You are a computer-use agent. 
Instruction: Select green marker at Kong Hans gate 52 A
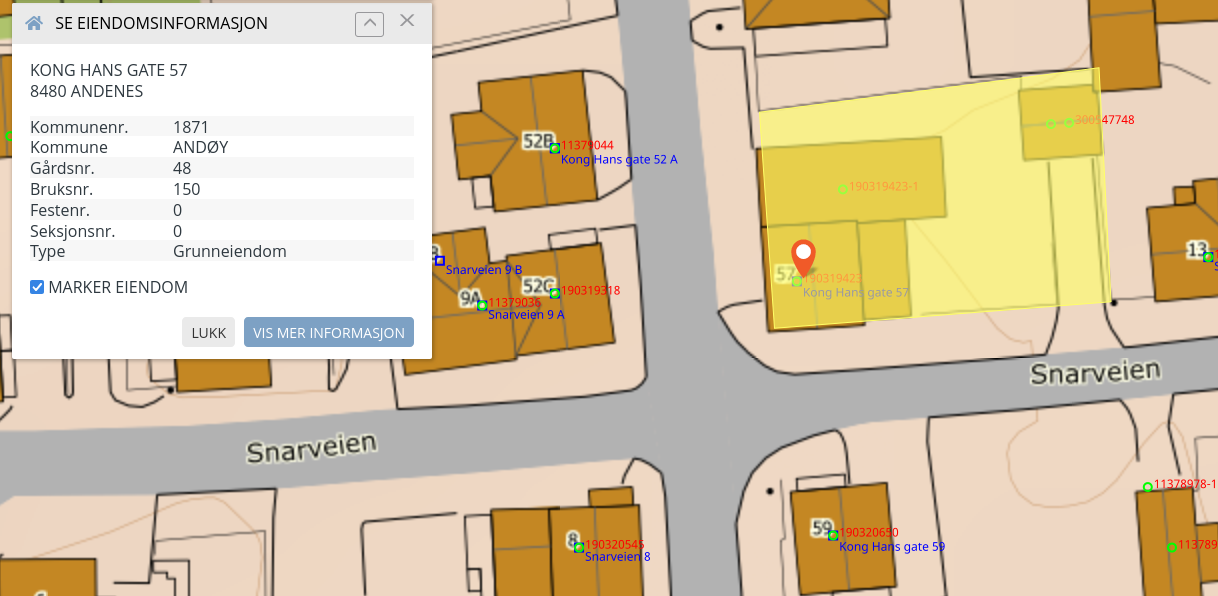pyautogui.click(x=554, y=148)
